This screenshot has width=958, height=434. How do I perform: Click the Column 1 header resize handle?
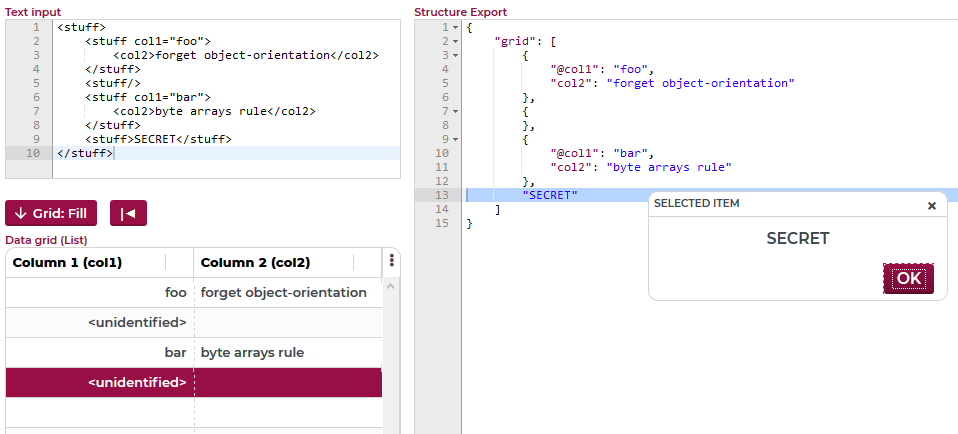tap(166, 263)
